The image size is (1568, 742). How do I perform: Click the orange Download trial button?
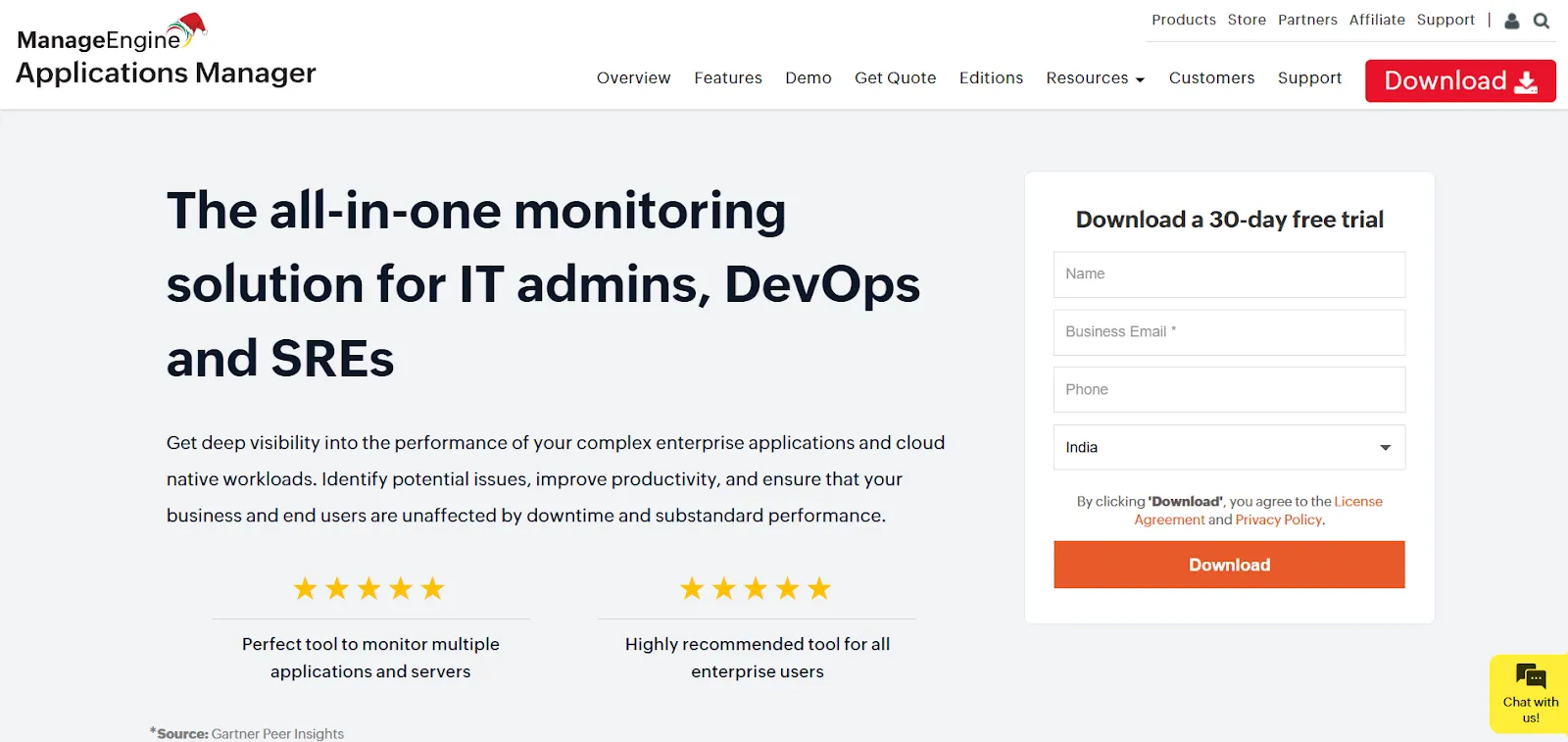click(x=1229, y=565)
